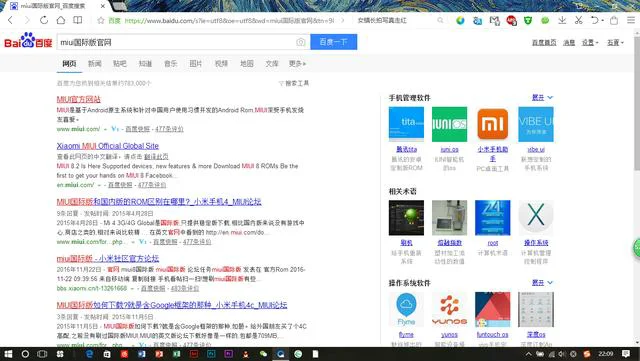Expand the 更多» tab options
Viewport: 640px width, 361px height.
[x=297, y=64]
